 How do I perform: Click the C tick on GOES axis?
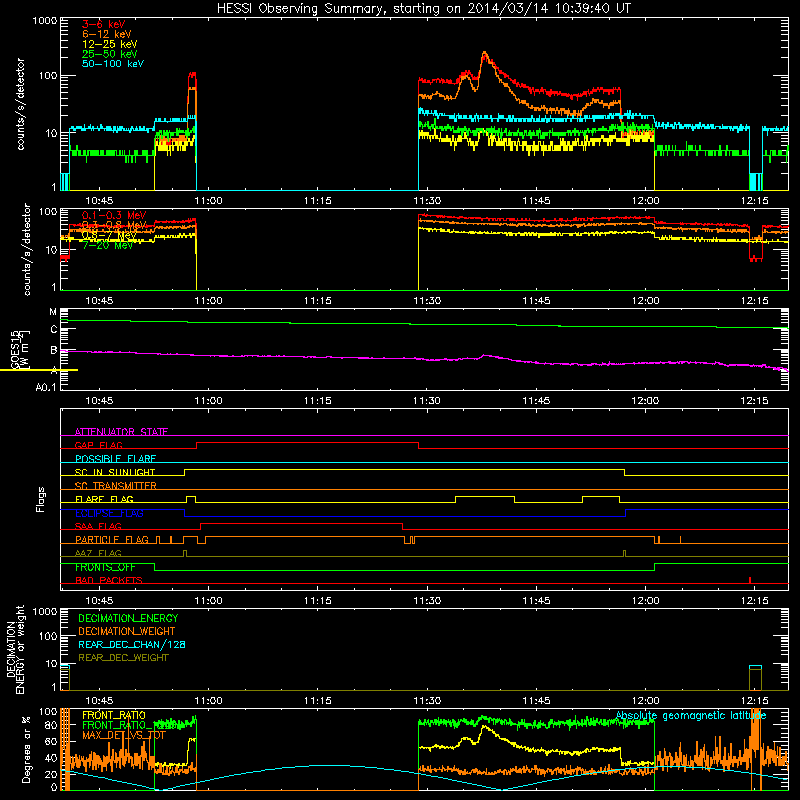click(x=54, y=330)
